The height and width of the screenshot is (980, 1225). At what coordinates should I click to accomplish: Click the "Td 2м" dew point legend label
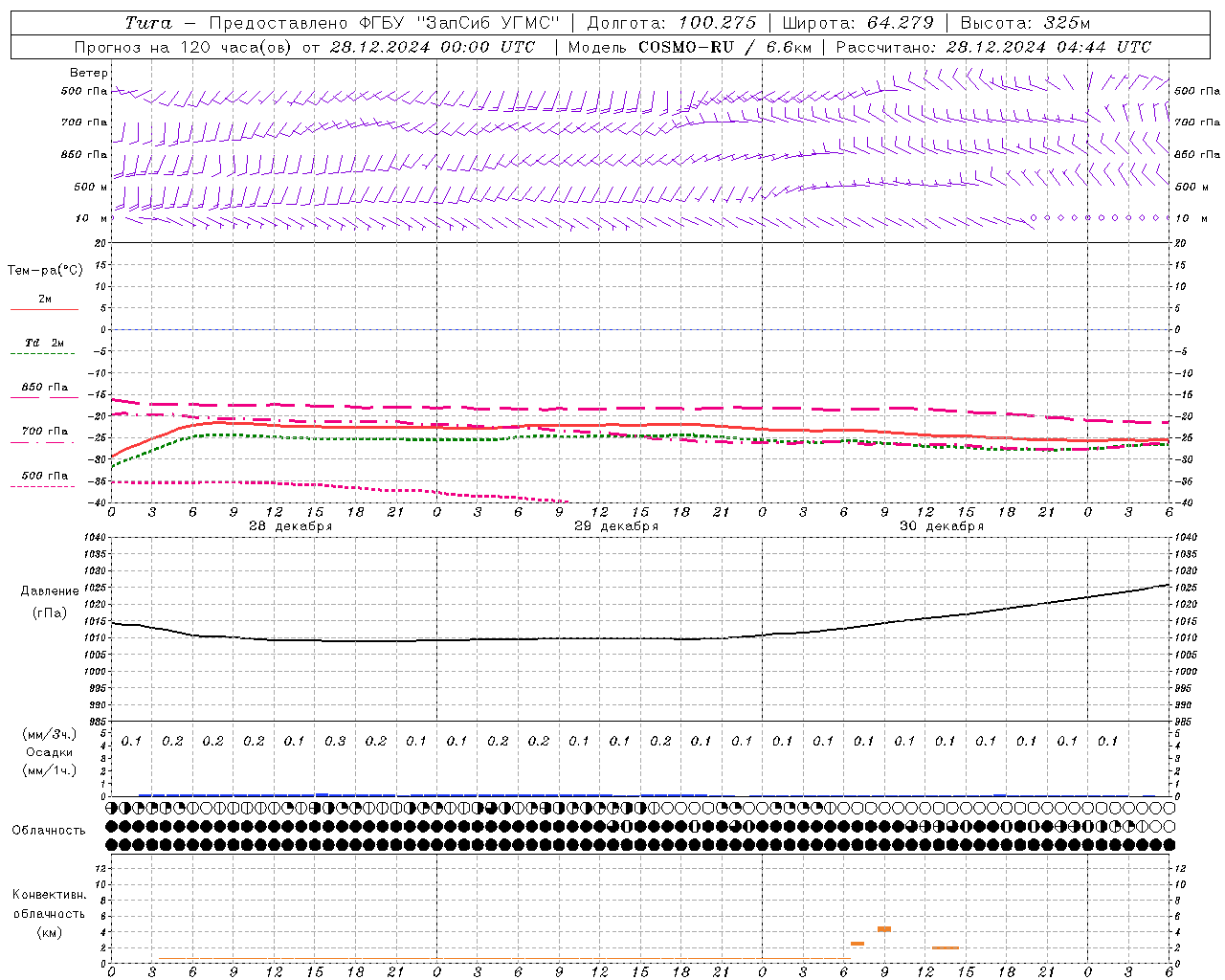(44, 343)
